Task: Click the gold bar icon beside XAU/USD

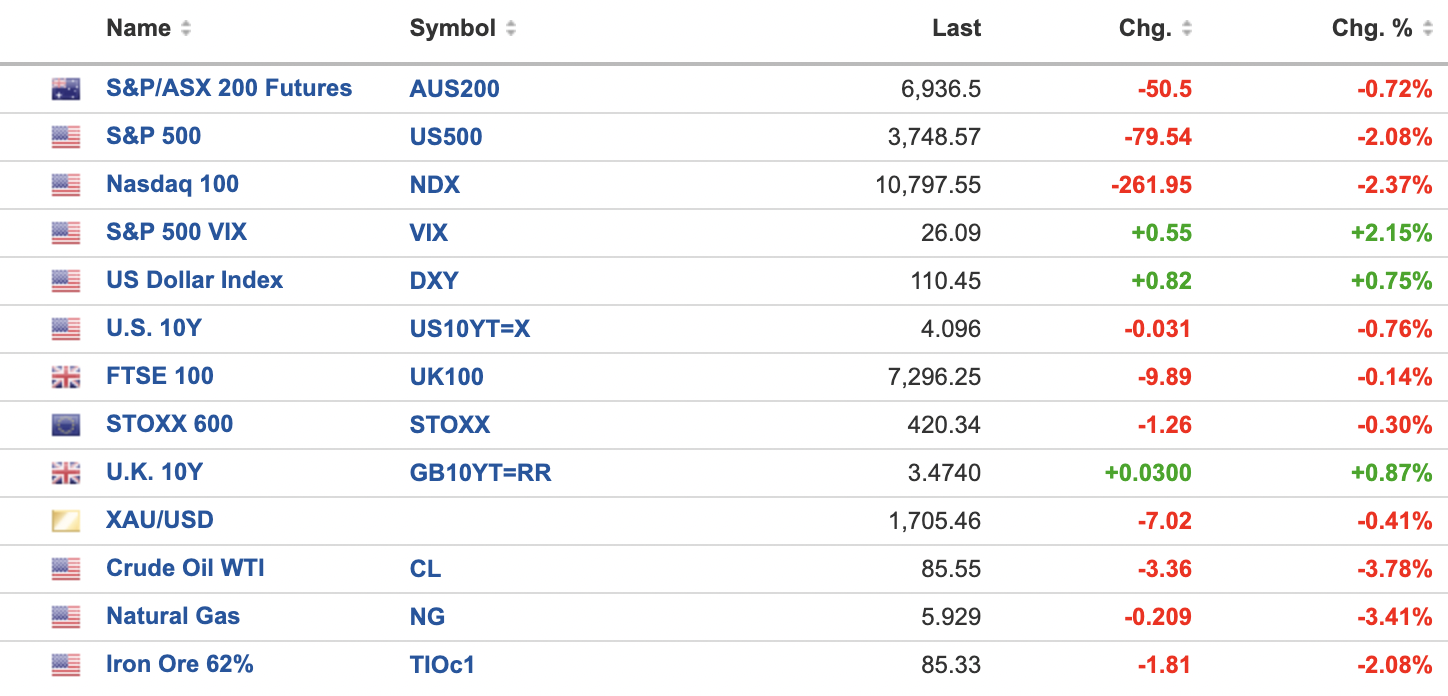Action: tap(66, 521)
